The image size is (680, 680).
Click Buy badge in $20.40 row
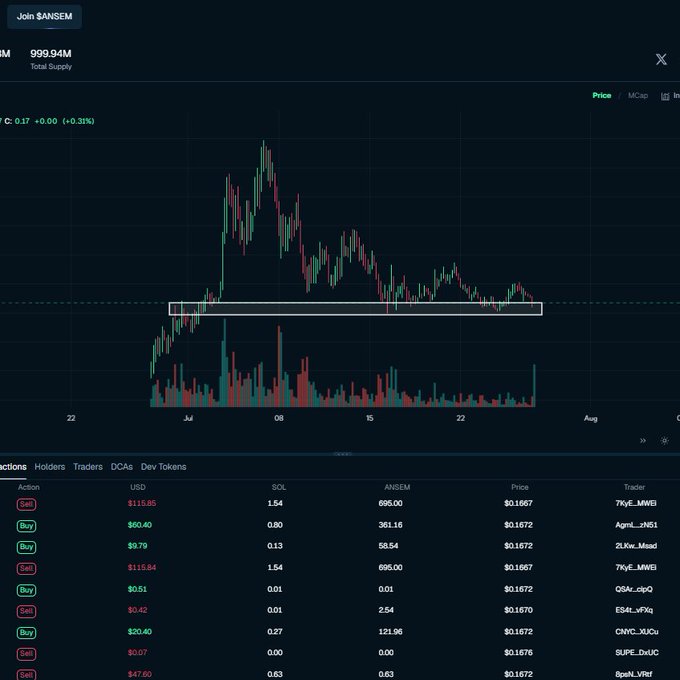(26, 632)
